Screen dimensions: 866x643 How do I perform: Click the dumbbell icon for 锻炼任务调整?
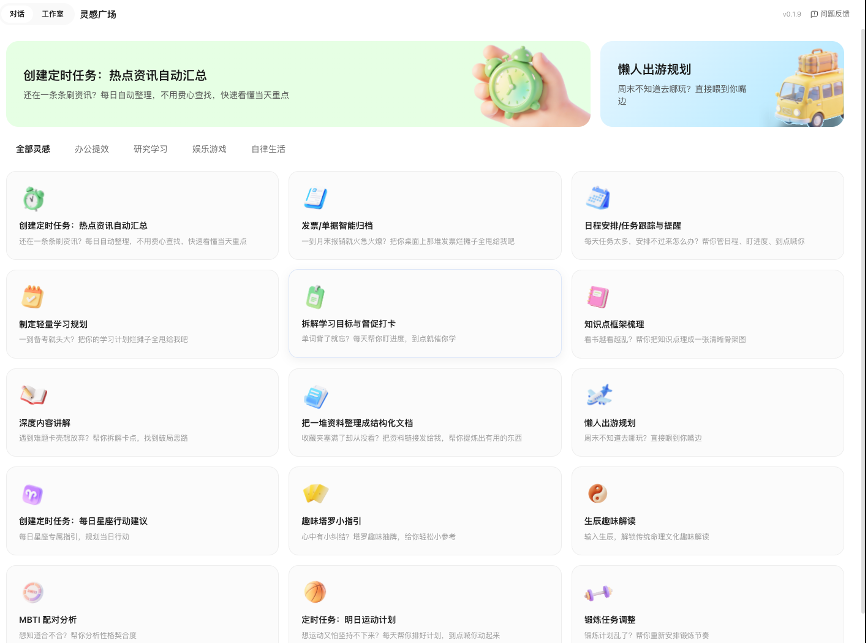coord(598,593)
